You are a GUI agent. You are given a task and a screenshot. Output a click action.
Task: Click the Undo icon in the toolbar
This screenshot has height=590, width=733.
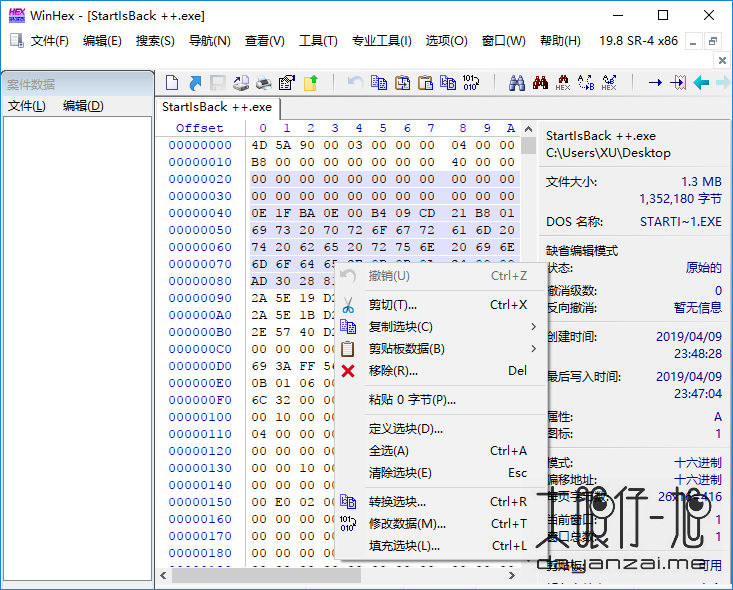pyautogui.click(x=355, y=83)
